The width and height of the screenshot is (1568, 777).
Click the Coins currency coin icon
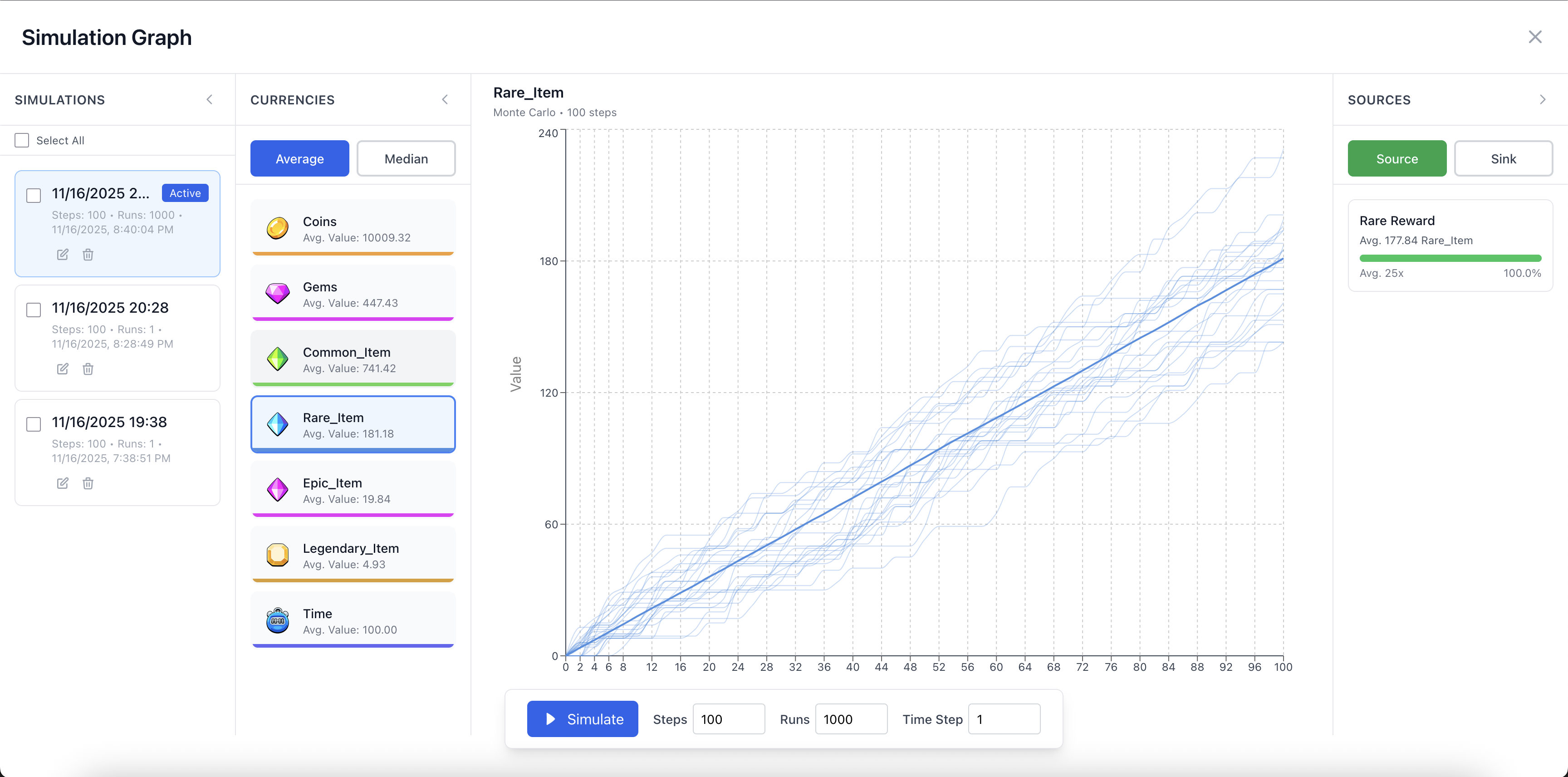(x=278, y=228)
